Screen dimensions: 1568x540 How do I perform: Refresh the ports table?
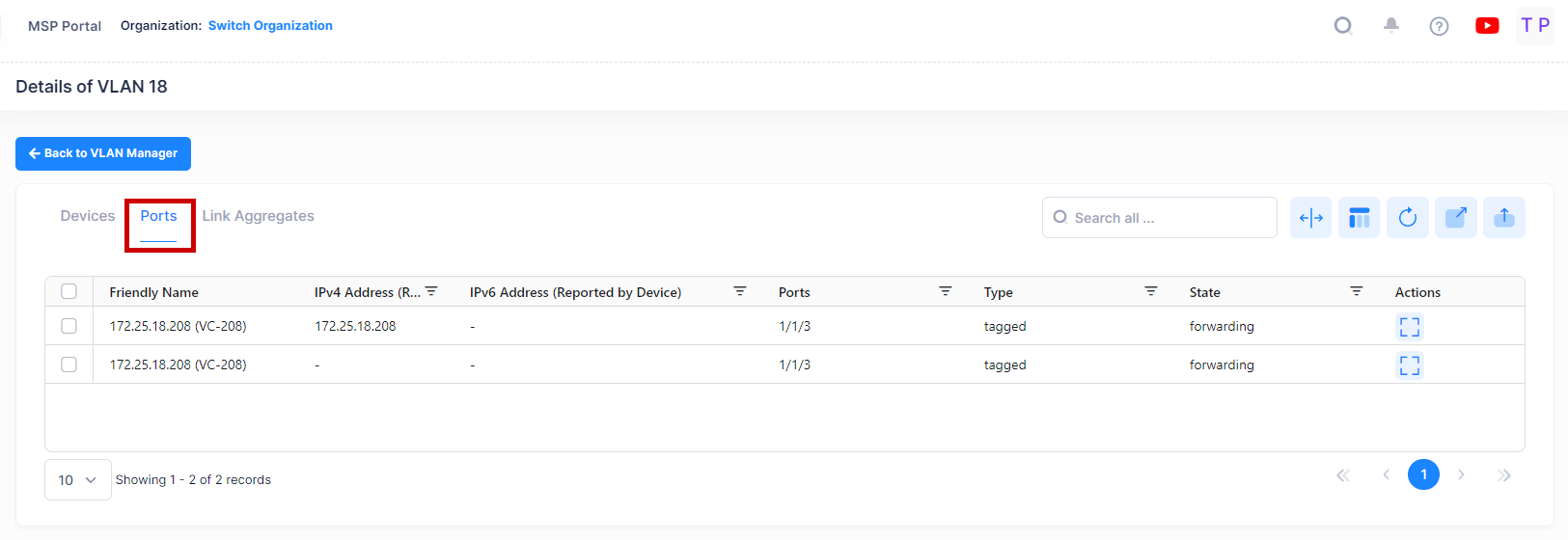click(1407, 218)
